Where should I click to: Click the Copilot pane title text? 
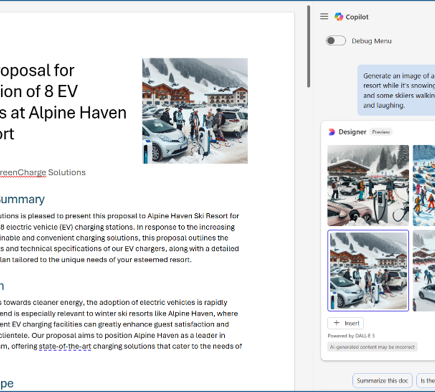click(x=357, y=17)
